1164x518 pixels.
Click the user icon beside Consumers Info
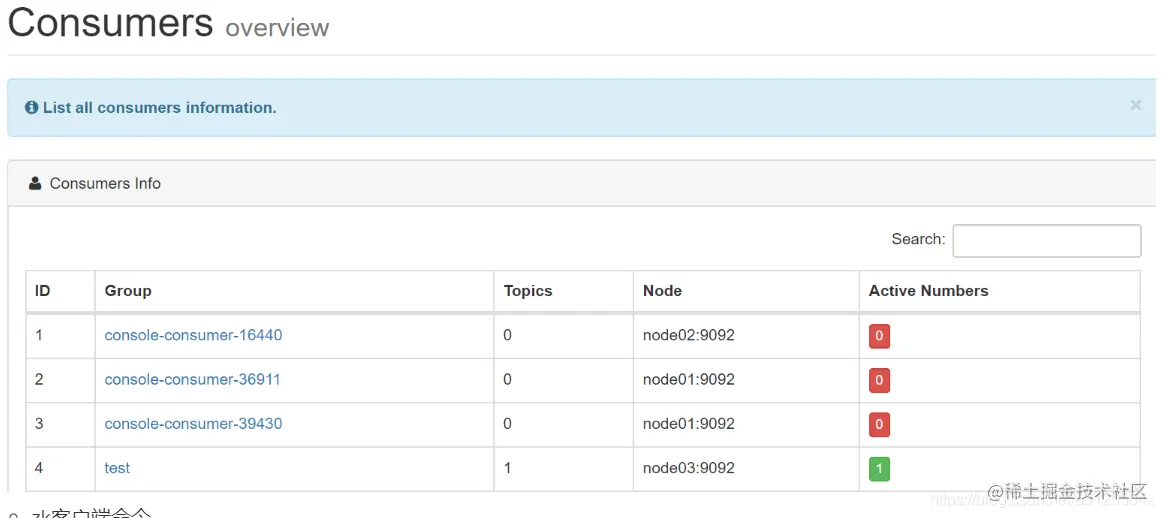pos(35,184)
